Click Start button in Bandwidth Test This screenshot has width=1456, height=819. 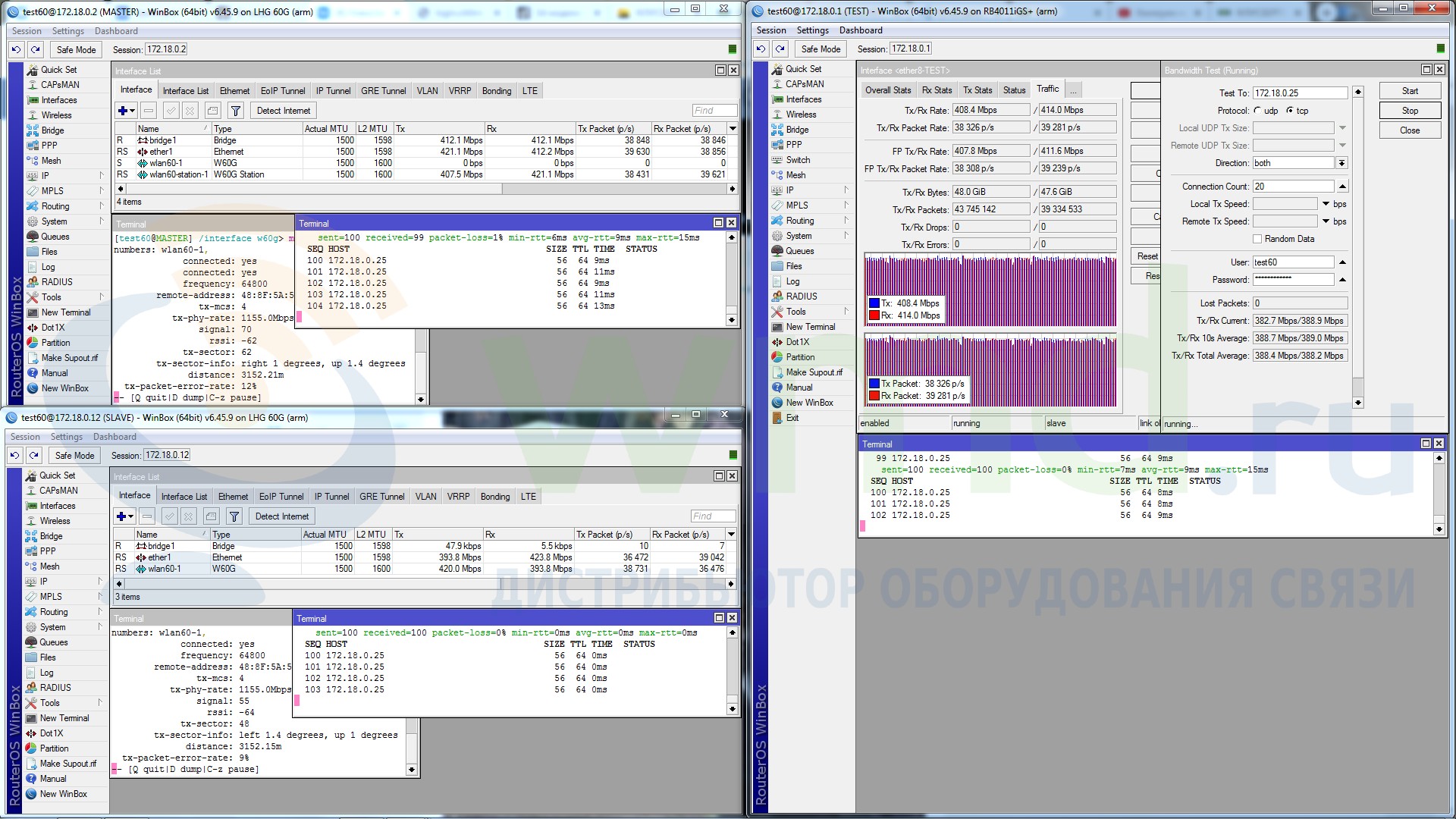pos(1410,91)
